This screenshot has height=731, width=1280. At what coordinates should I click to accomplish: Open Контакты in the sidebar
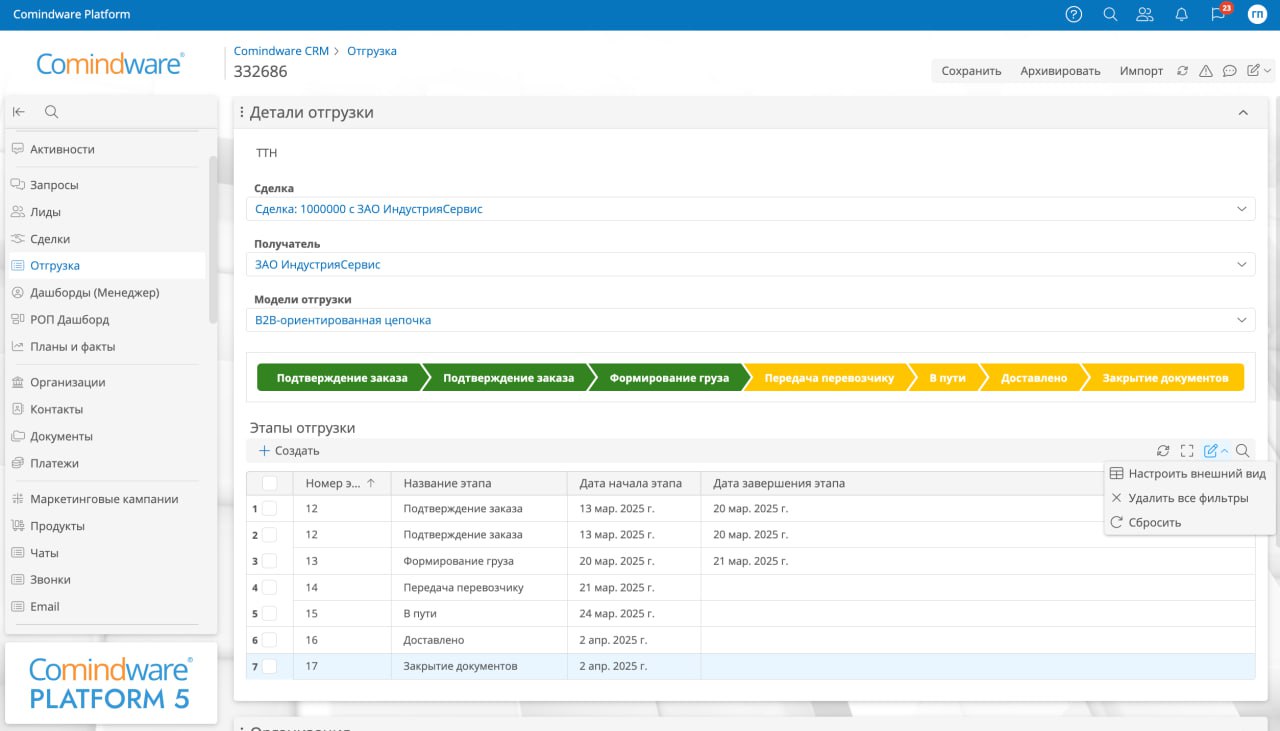coord(56,409)
